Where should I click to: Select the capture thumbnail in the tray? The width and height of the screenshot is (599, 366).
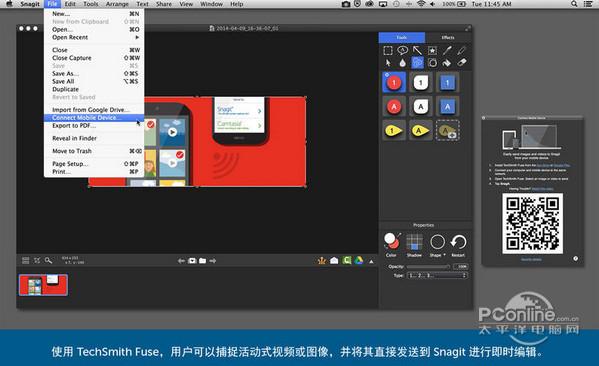(x=43, y=285)
